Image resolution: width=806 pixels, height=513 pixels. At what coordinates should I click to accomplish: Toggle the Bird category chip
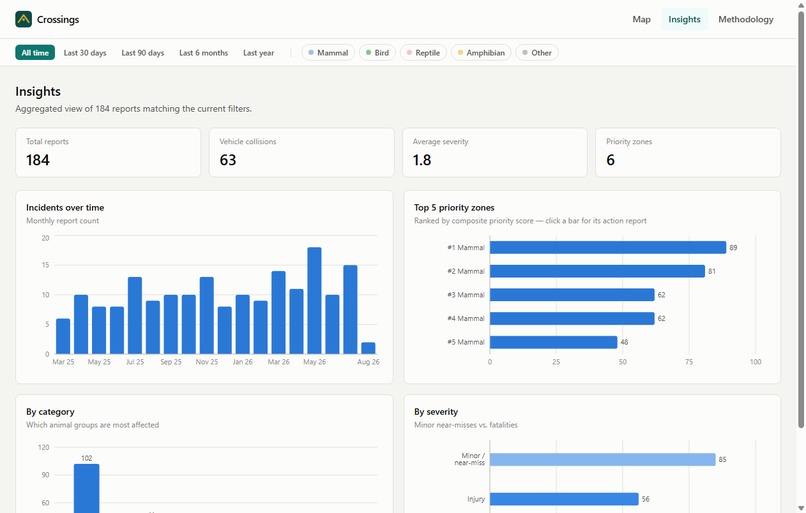pos(377,52)
